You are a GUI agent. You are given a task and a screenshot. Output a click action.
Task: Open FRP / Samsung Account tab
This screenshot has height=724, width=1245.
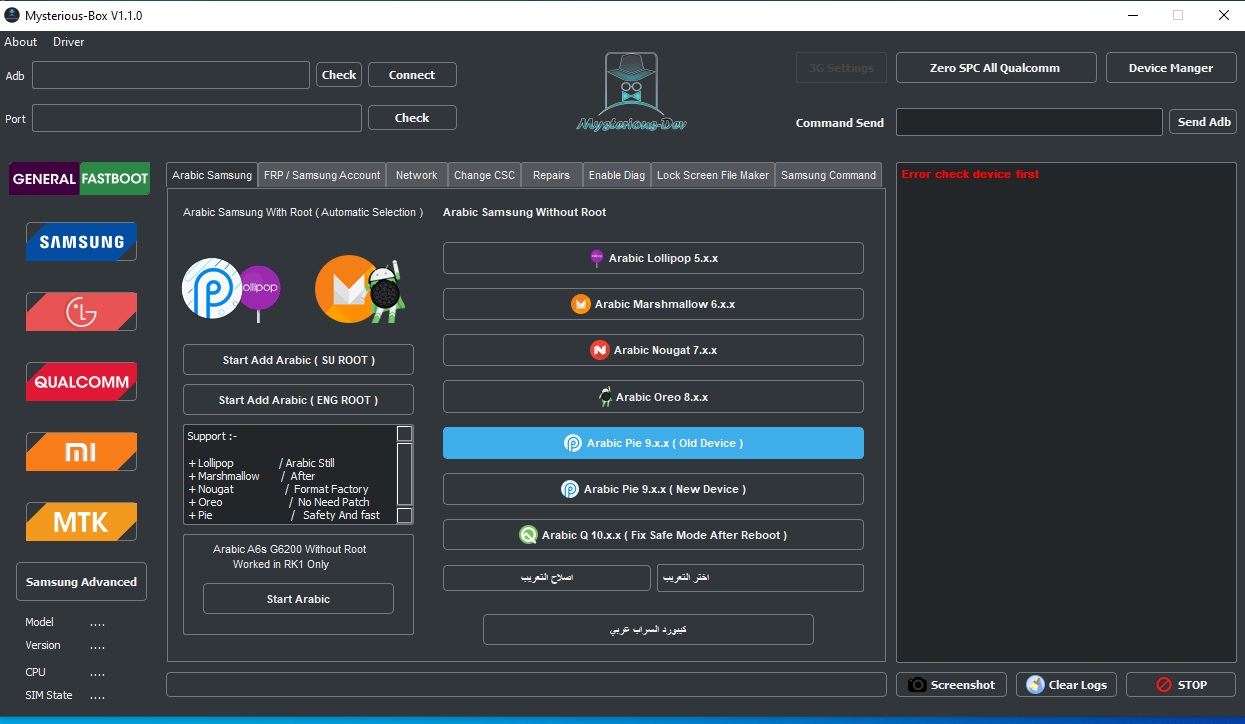tap(322, 175)
